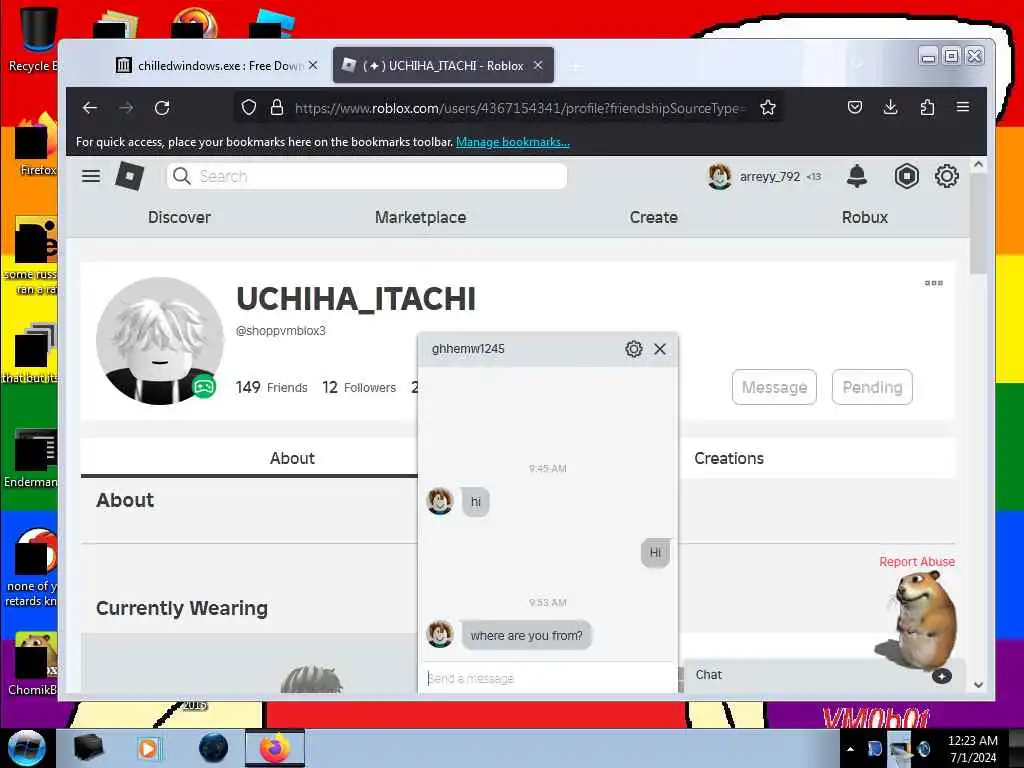Image resolution: width=1024 pixels, height=768 pixels.
Task: Close the chilledwindows.exe tab
Action: click(313, 65)
